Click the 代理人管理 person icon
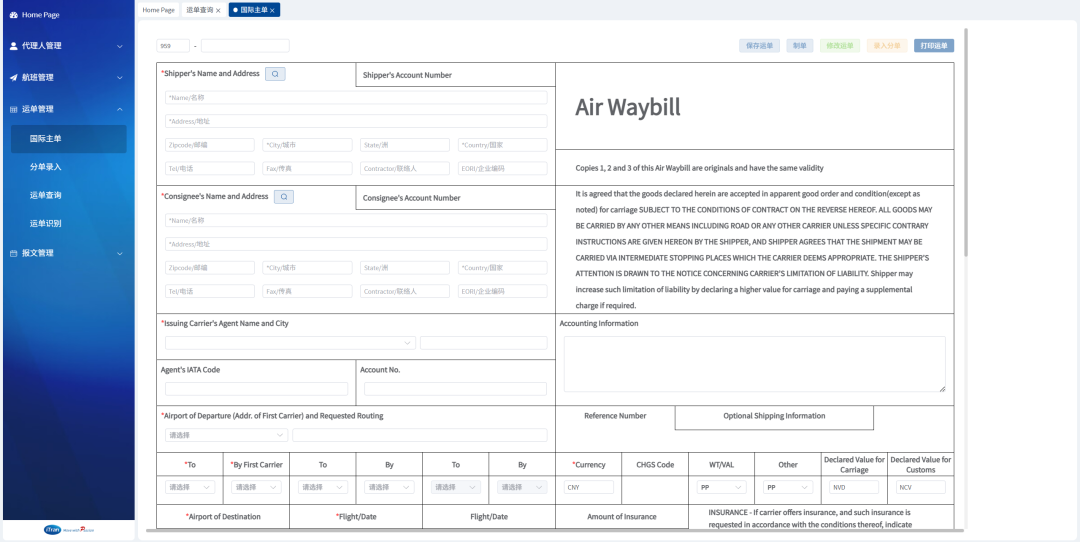1080x542 pixels. point(13,46)
